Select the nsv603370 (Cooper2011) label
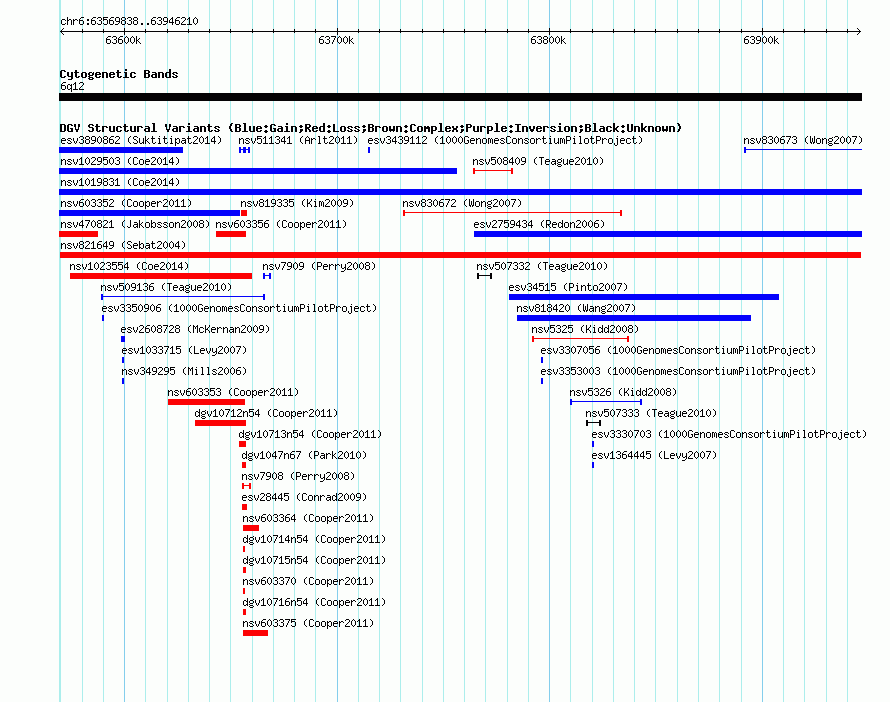This screenshot has width=890, height=702. [x=308, y=581]
